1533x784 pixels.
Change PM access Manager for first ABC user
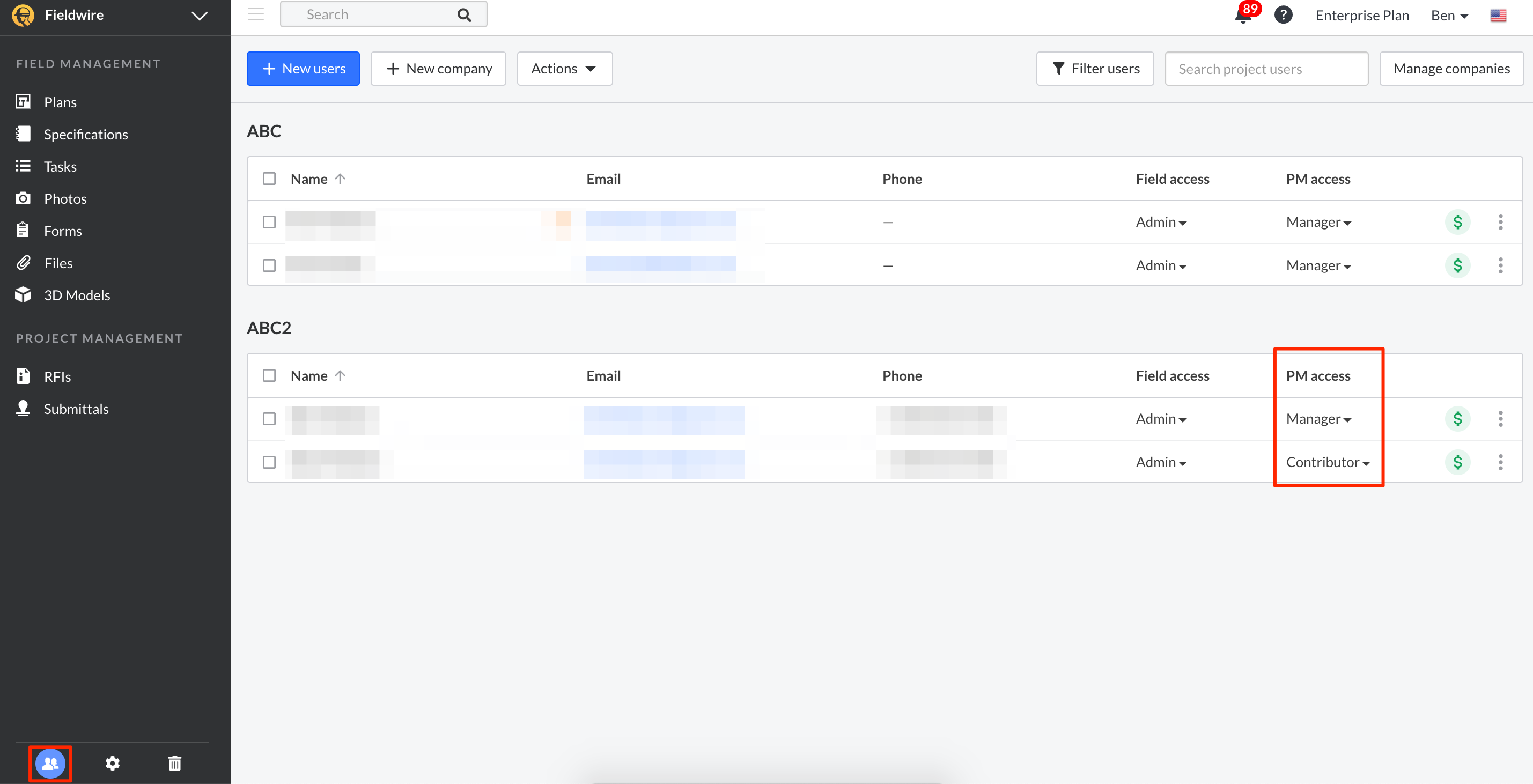pos(1318,222)
